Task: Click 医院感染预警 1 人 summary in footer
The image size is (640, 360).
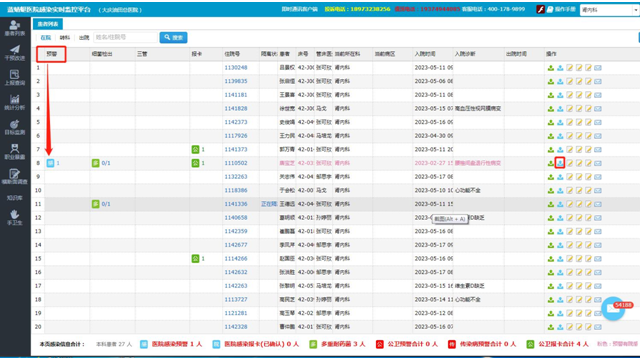Action: (171, 344)
